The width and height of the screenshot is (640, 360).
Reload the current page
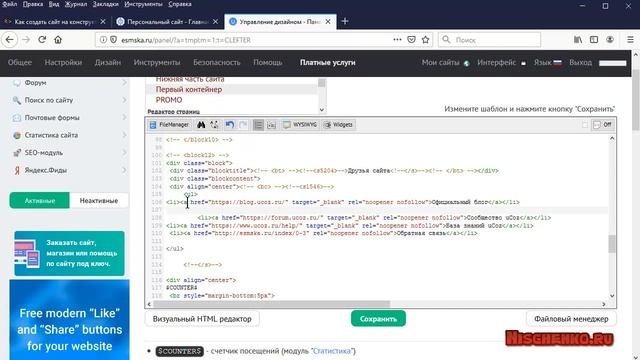42,40
